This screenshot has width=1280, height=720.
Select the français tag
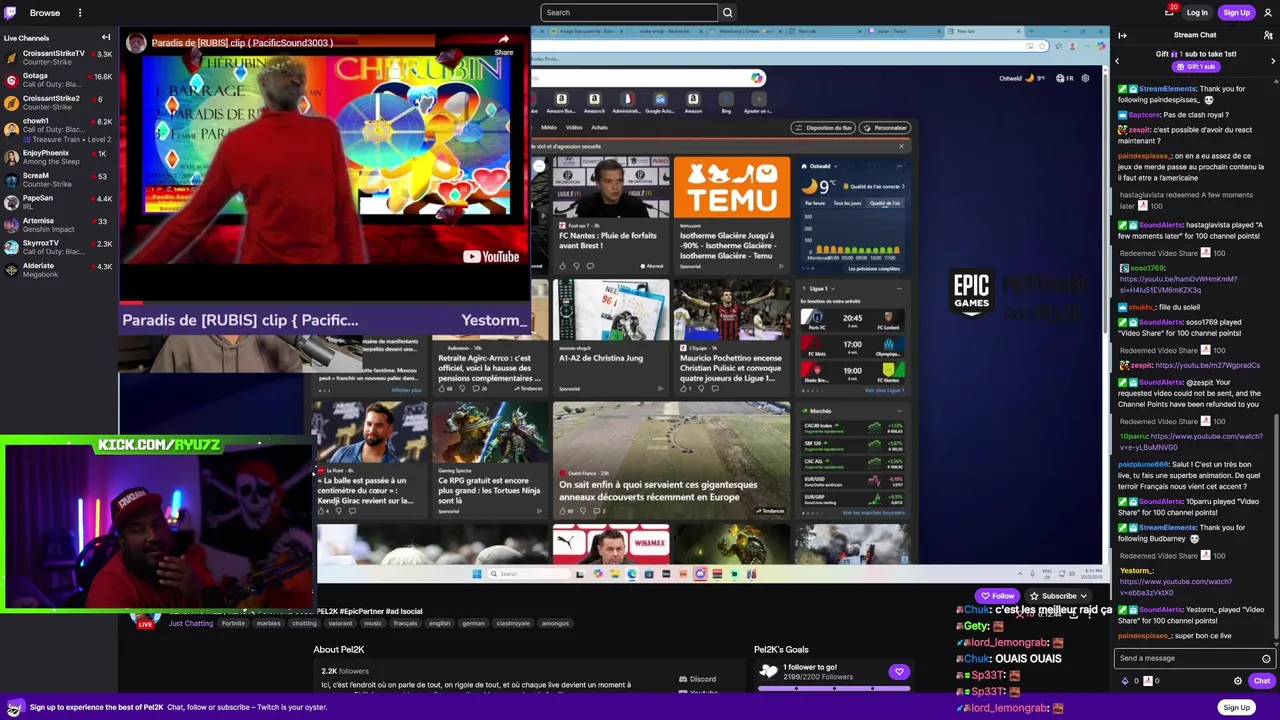405,623
